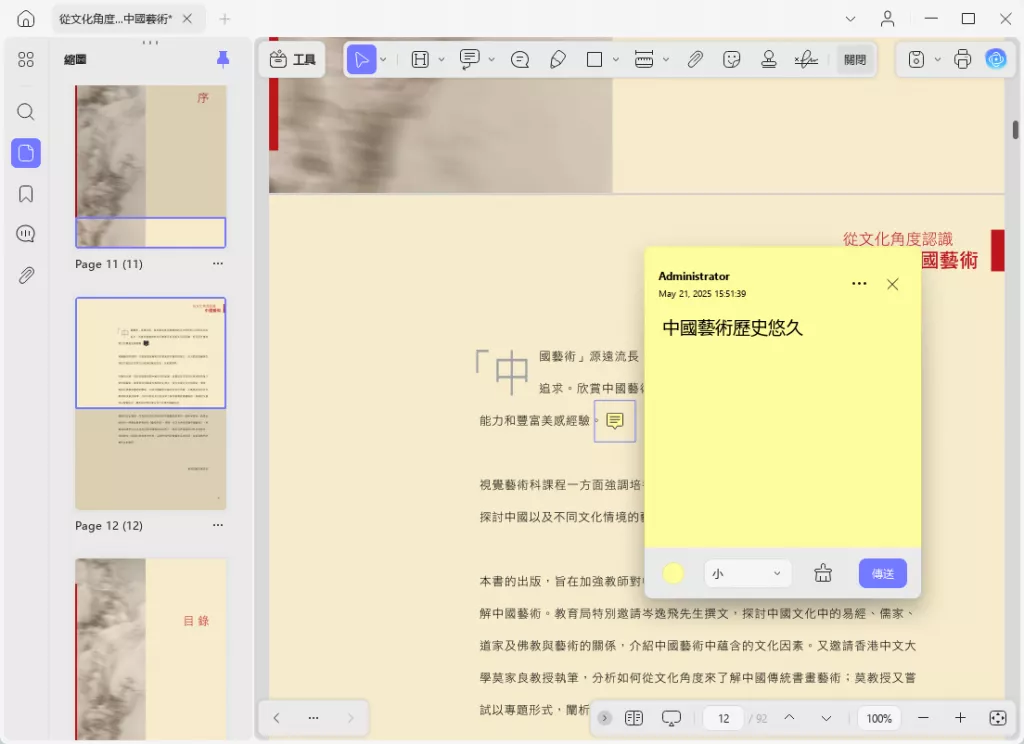Click the note text 中國藝術歷史悠久
This screenshot has height=744, width=1024.
(732, 328)
